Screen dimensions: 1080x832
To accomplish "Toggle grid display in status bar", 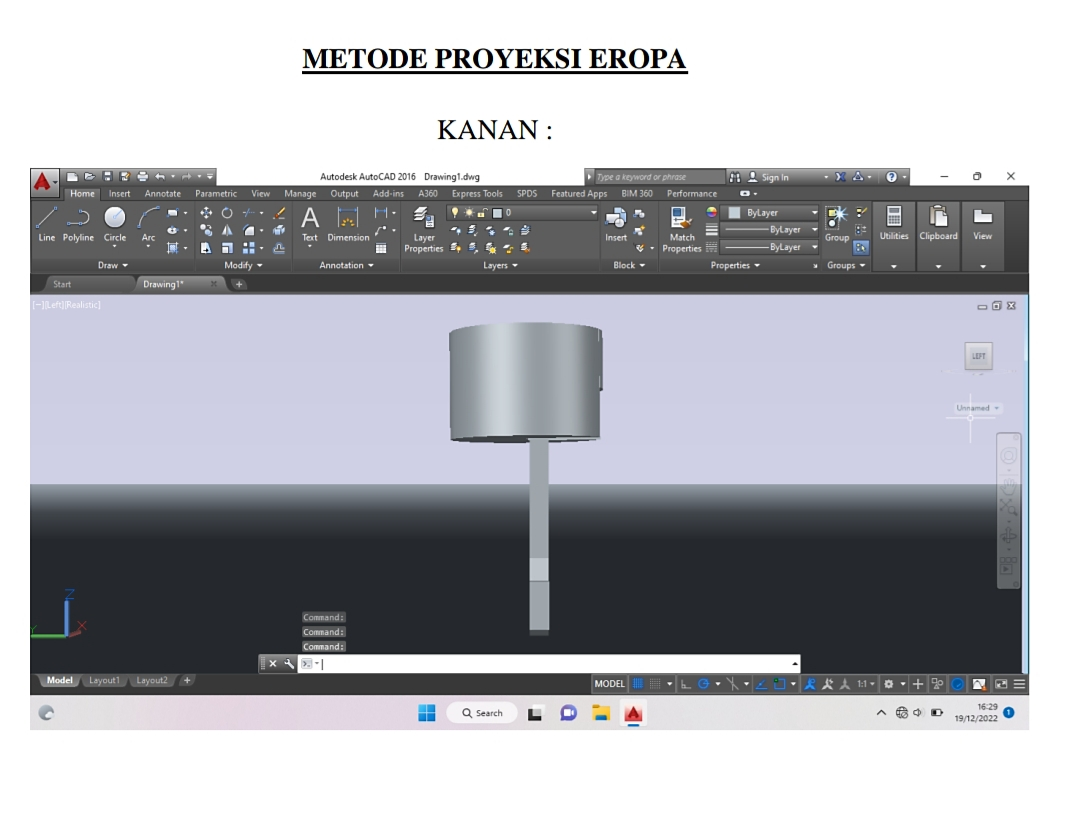I will [x=638, y=684].
